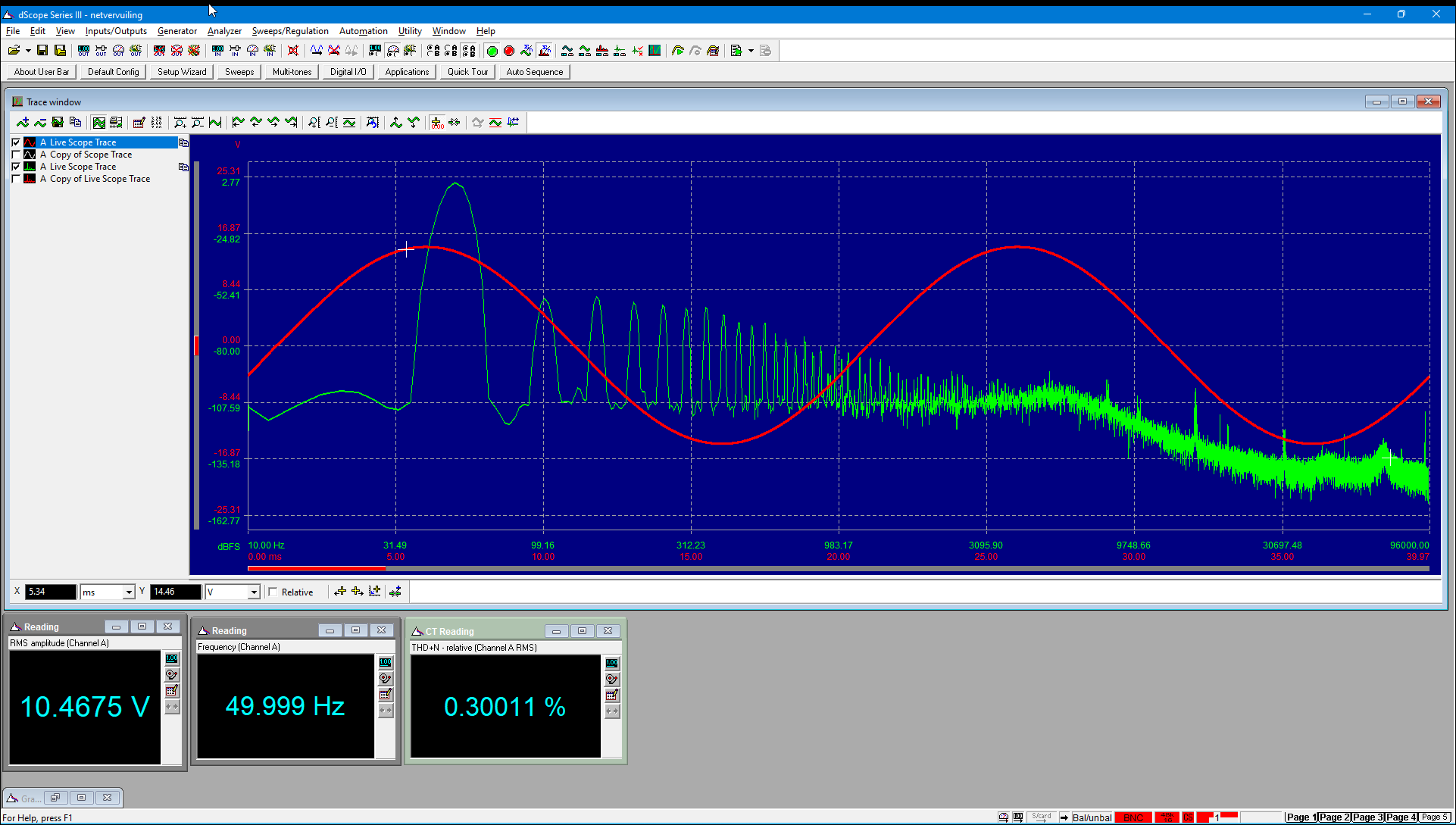Click the red horizontal time range bar below graph
Viewport: 1456px width, 825px height.
click(317, 567)
